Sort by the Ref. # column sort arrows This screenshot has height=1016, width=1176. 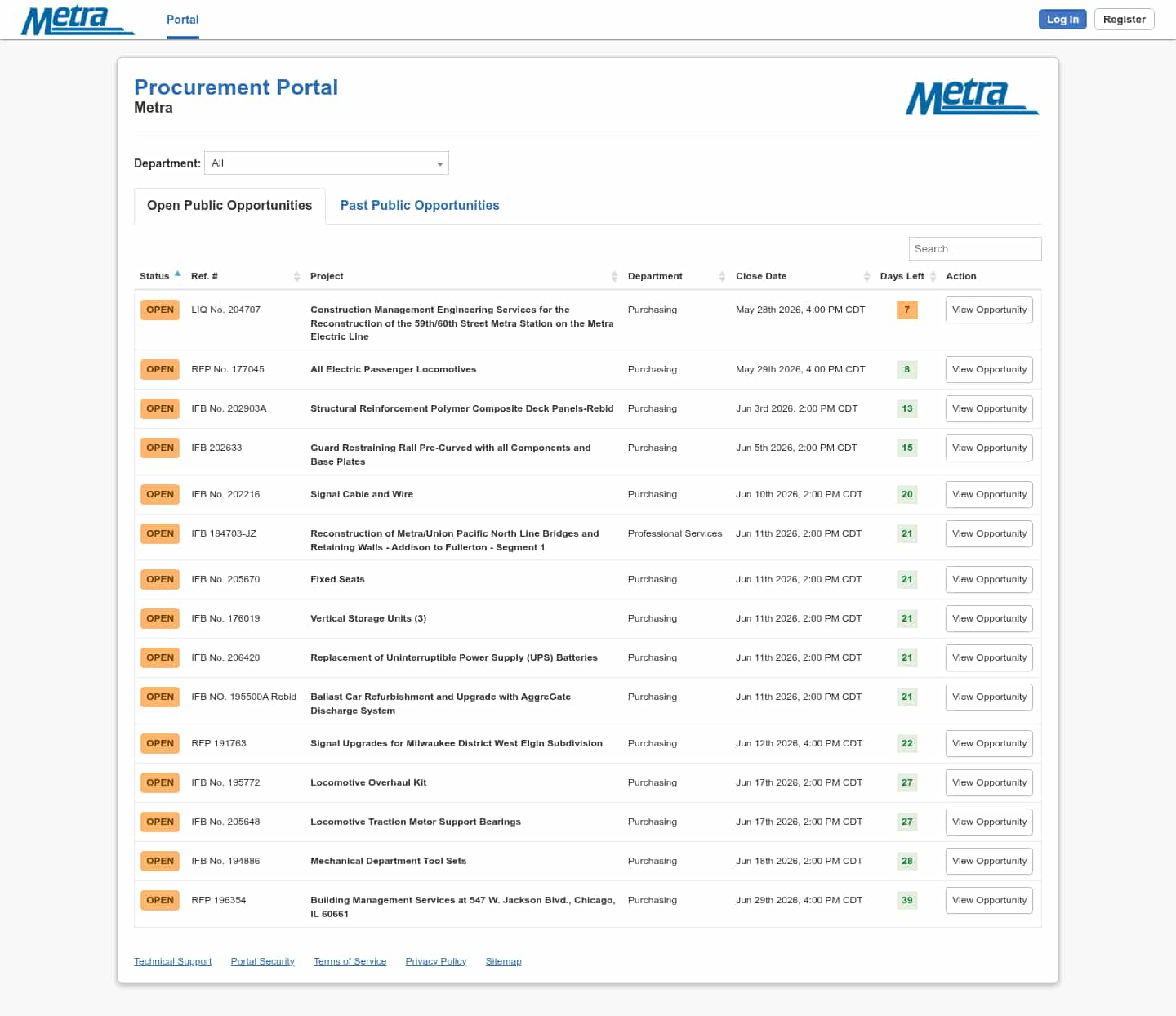pyautogui.click(x=296, y=277)
